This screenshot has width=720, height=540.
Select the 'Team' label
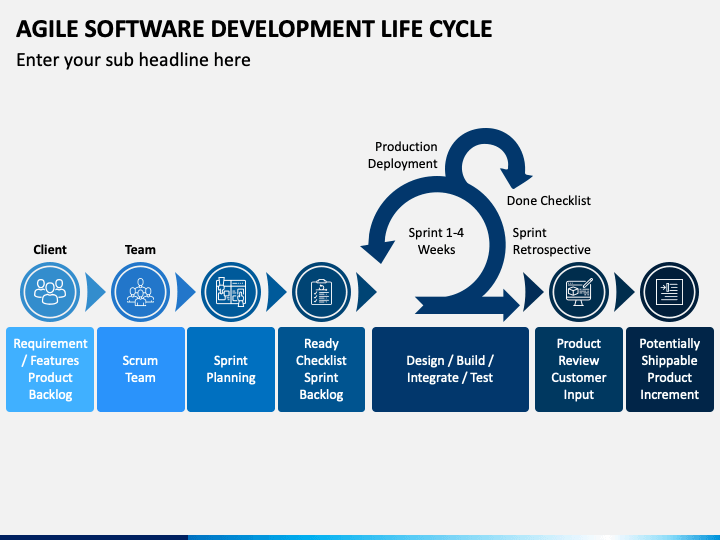tap(141, 250)
